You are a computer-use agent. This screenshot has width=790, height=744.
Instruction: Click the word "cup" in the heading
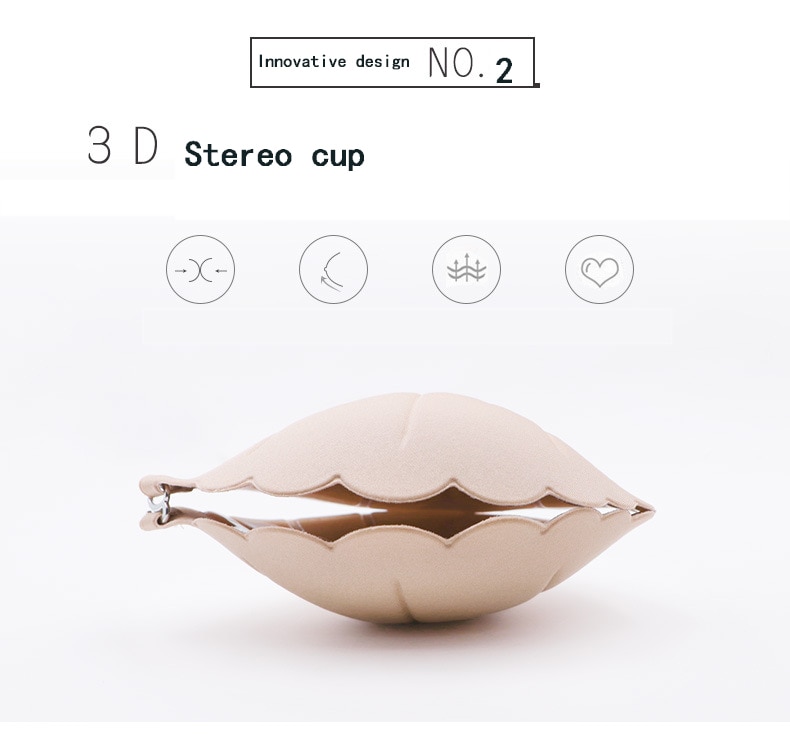[338, 157]
